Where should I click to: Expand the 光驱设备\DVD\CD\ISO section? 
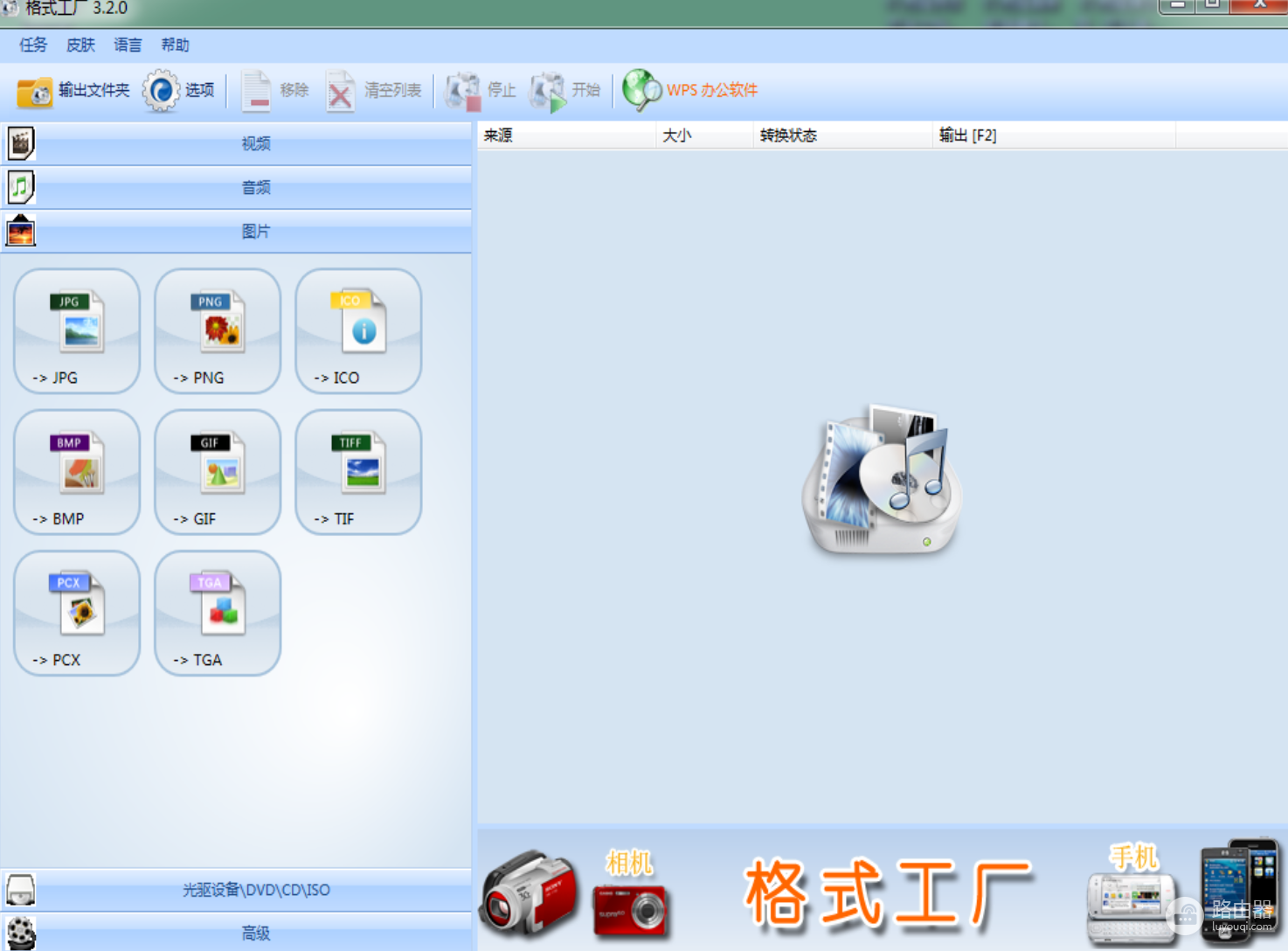236,890
